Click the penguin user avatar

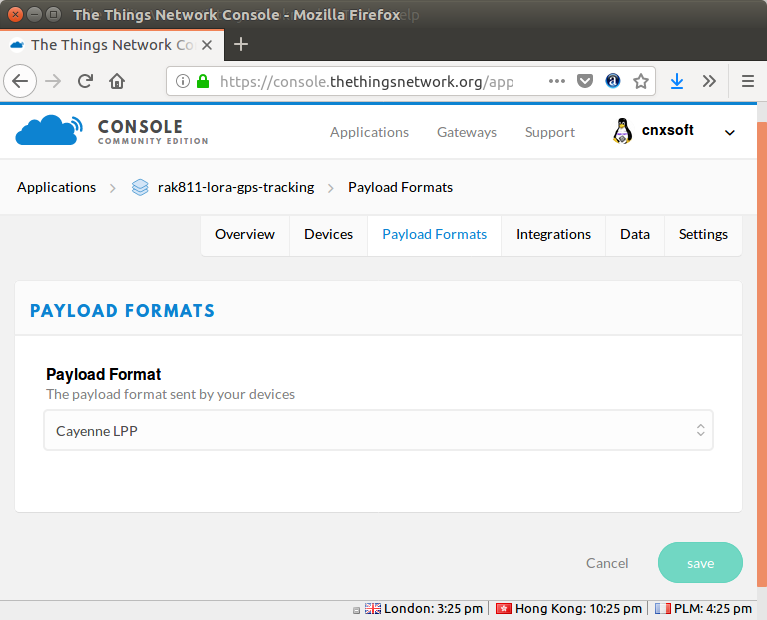point(622,131)
